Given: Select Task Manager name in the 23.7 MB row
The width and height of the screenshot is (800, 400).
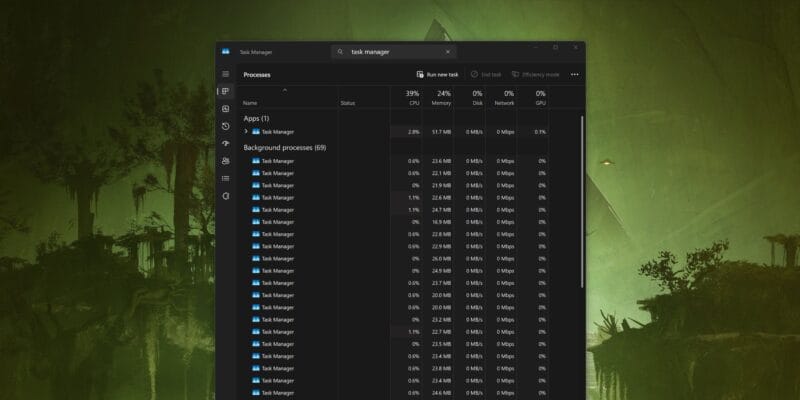Looking at the screenshot, I should click(x=278, y=283).
